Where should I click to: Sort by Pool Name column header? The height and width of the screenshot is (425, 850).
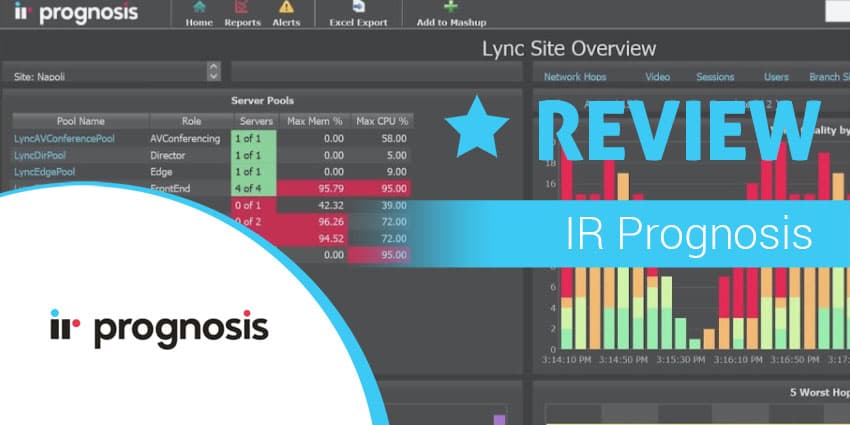(x=81, y=121)
